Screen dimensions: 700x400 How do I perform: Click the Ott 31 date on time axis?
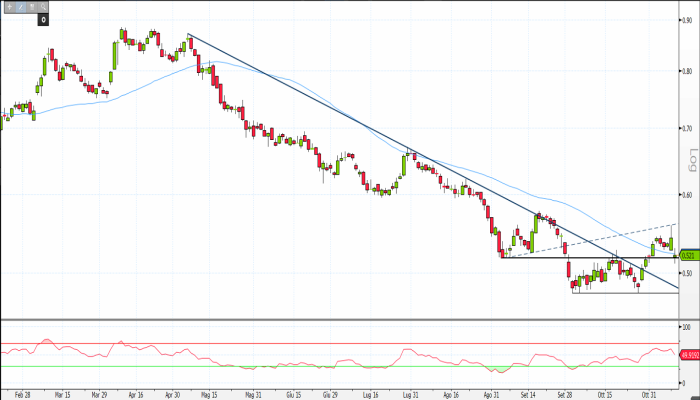[649, 394]
